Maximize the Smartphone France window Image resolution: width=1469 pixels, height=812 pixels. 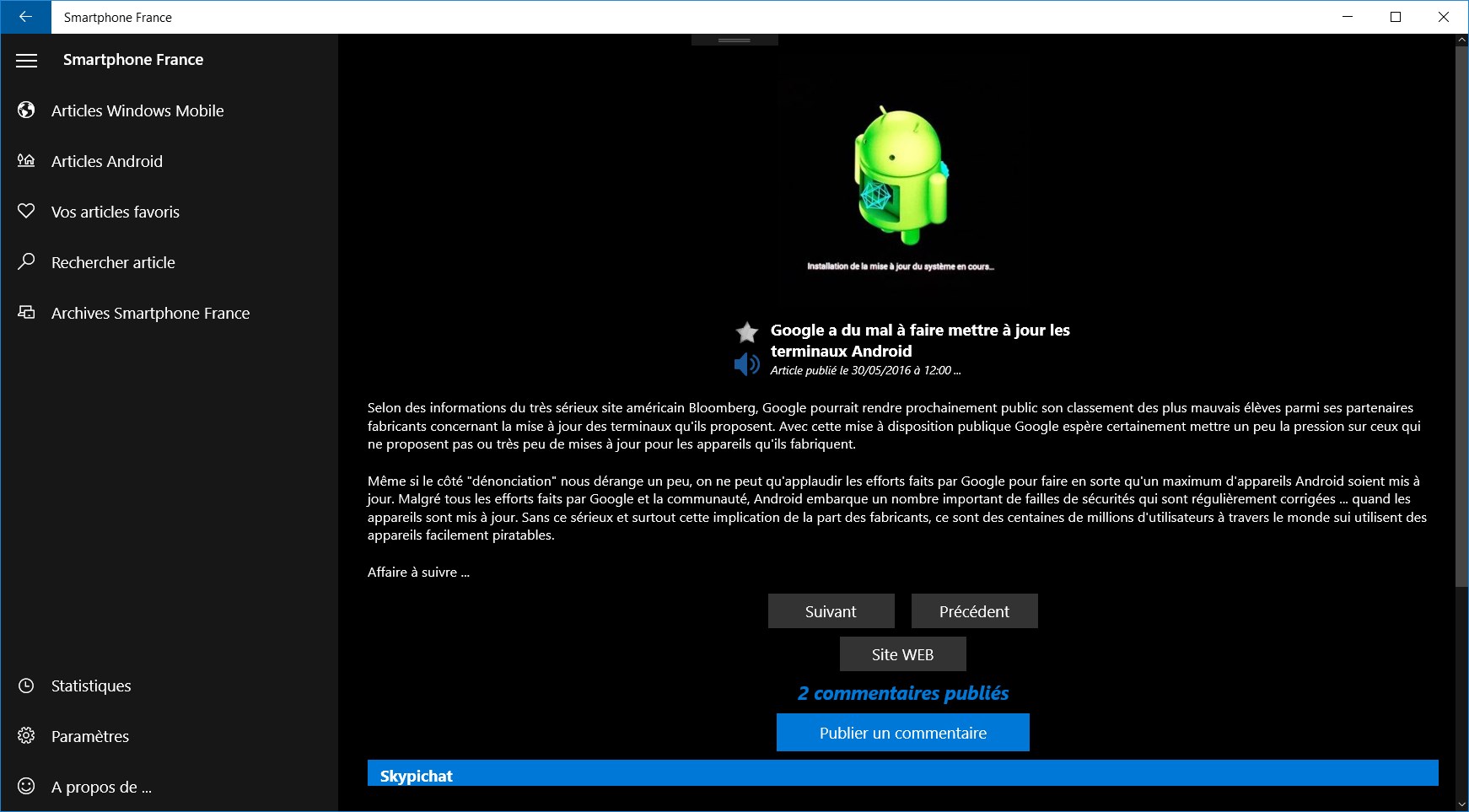tap(1396, 17)
